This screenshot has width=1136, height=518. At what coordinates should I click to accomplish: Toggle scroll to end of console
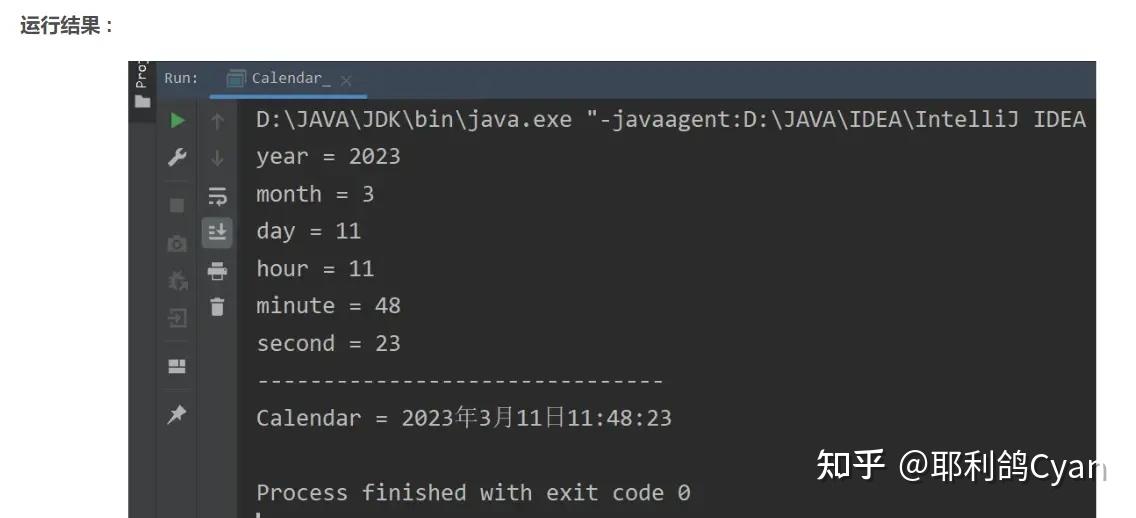click(x=217, y=233)
